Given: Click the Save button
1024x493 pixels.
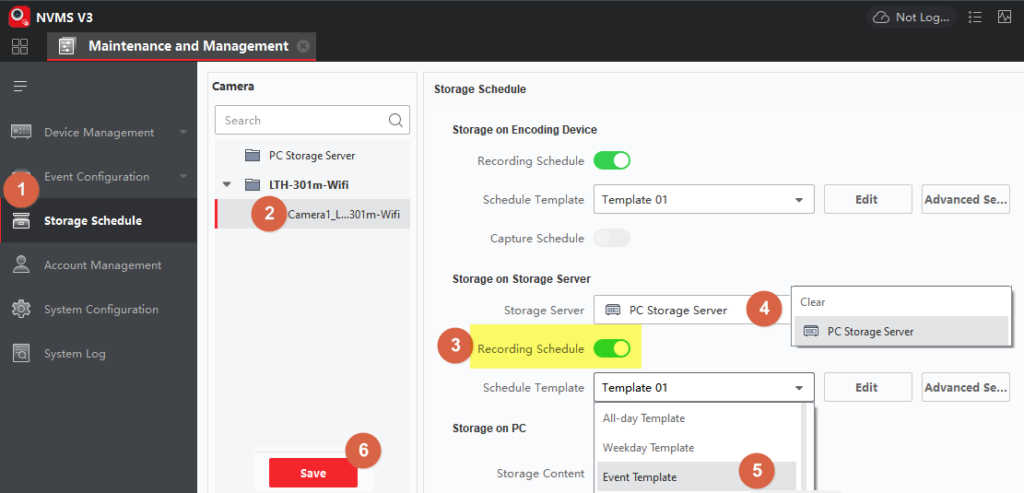Looking at the screenshot, I should (313, 473).
